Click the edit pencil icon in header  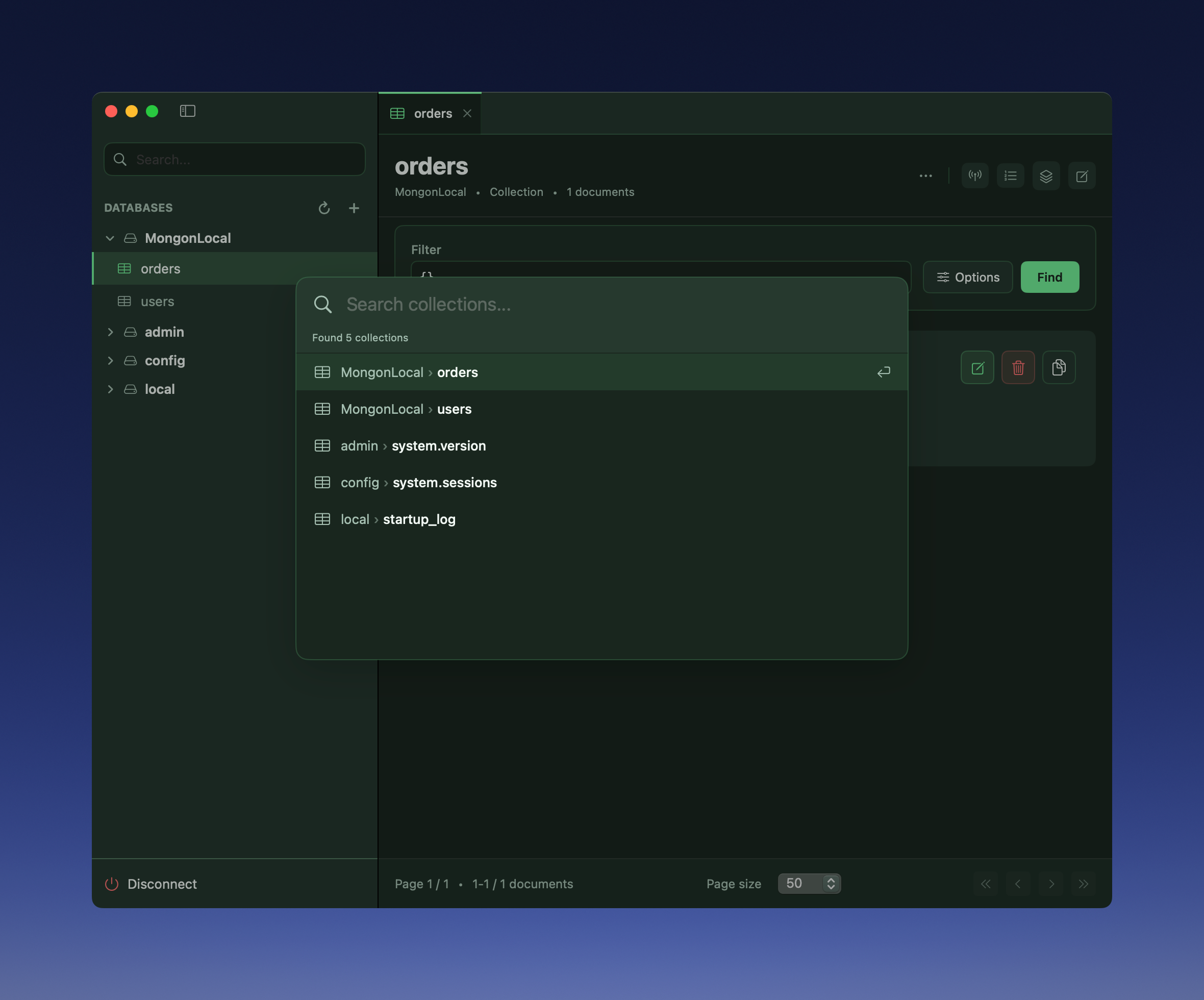[x=1082, y=176]
